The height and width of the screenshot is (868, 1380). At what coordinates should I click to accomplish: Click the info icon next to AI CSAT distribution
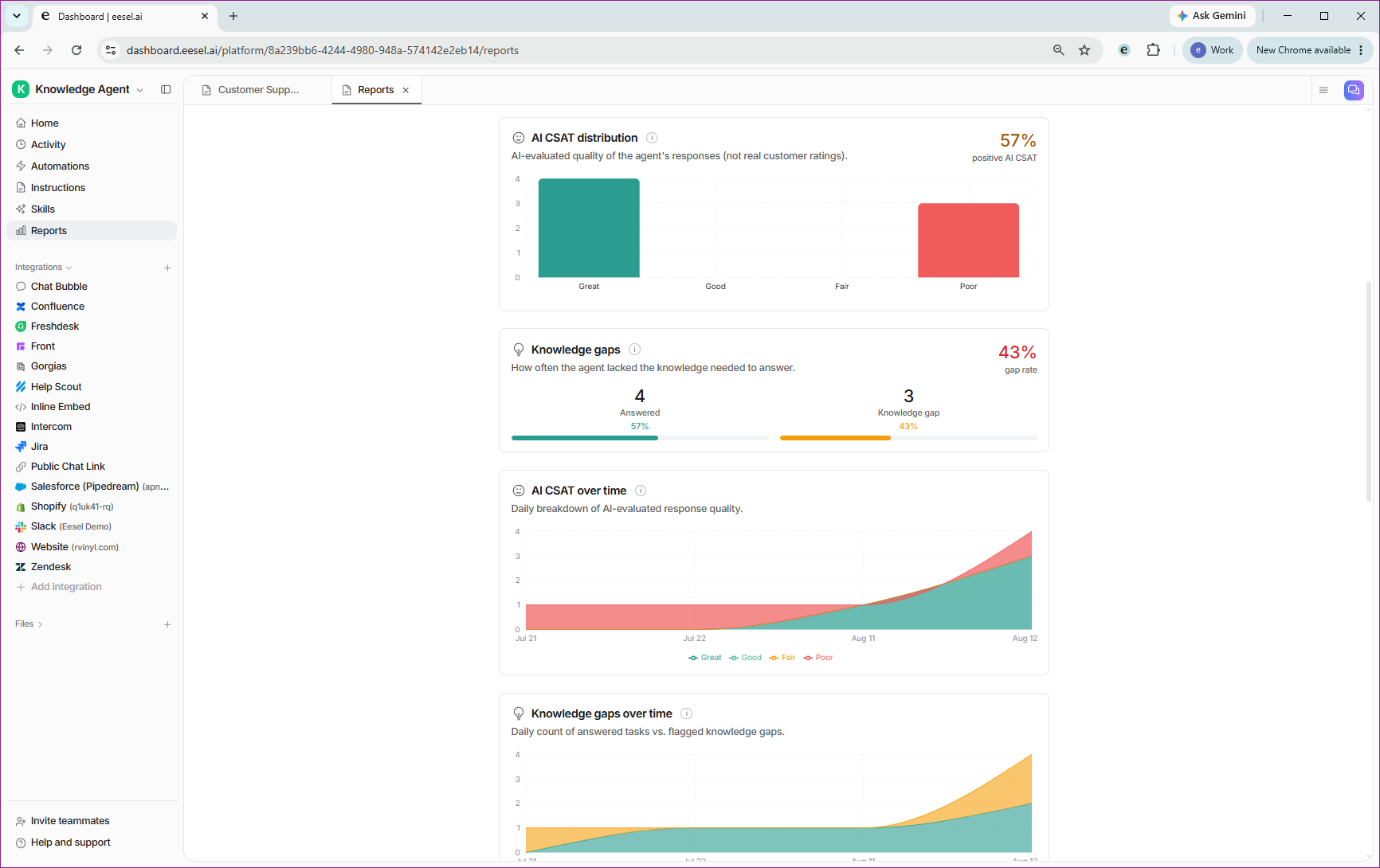point(652,138)
